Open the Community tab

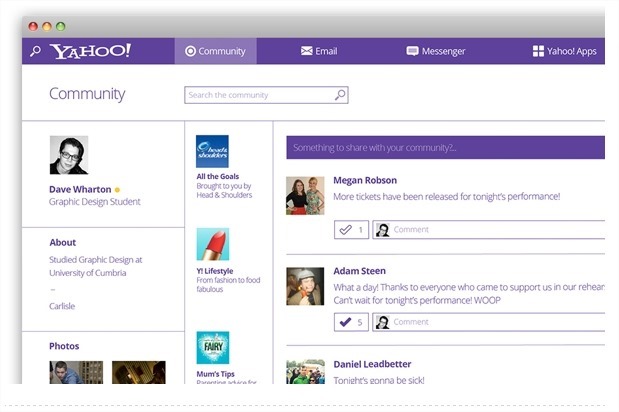pos(216,51)
